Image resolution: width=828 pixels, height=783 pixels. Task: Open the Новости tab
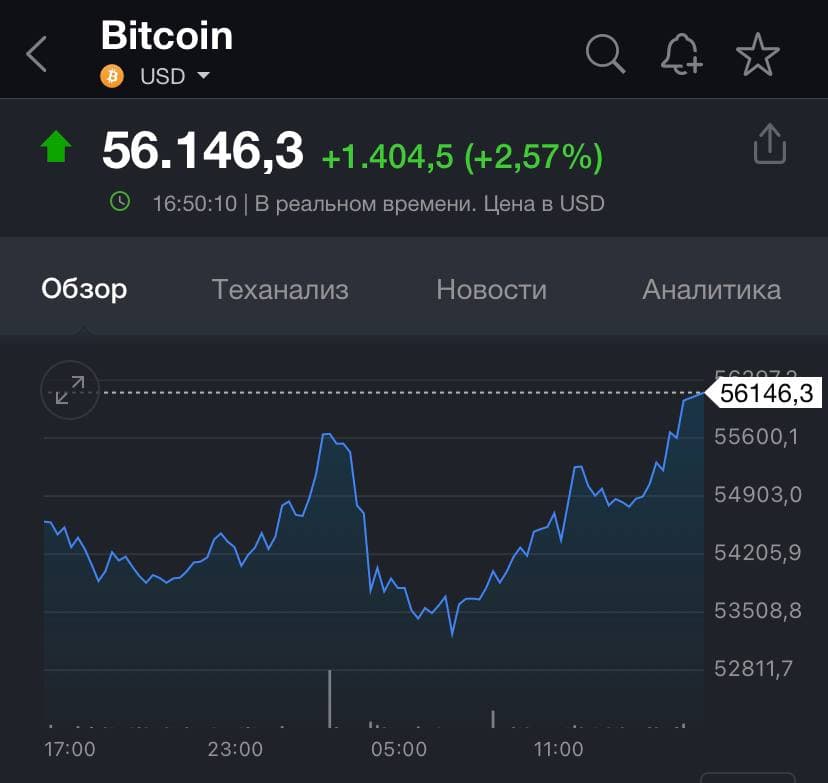(x=490, y=289)
